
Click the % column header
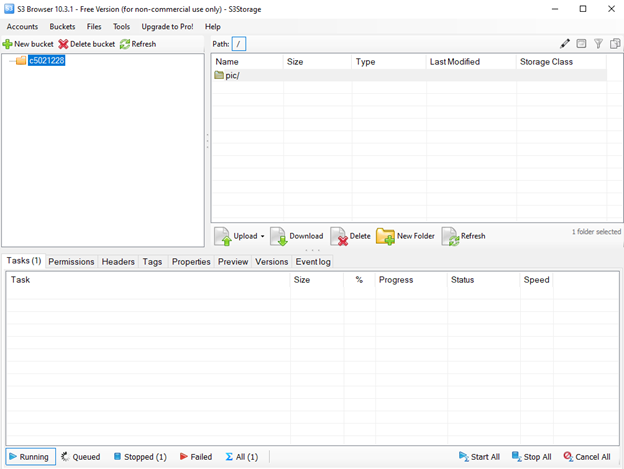[x=359, y=280]
